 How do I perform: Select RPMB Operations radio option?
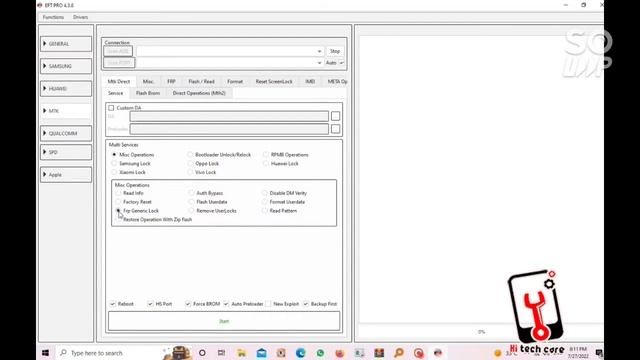266,155
